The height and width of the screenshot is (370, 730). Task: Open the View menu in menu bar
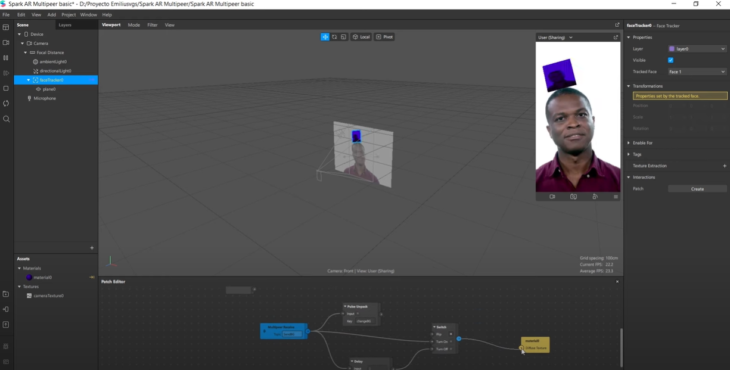[x=36, y=15]
